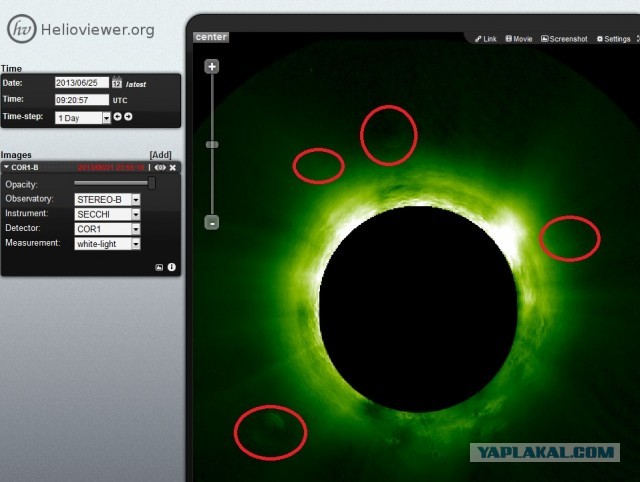Open COR1-B image header picture icon
This screenshot has width=640, height=482.
[x=159, y=267]
